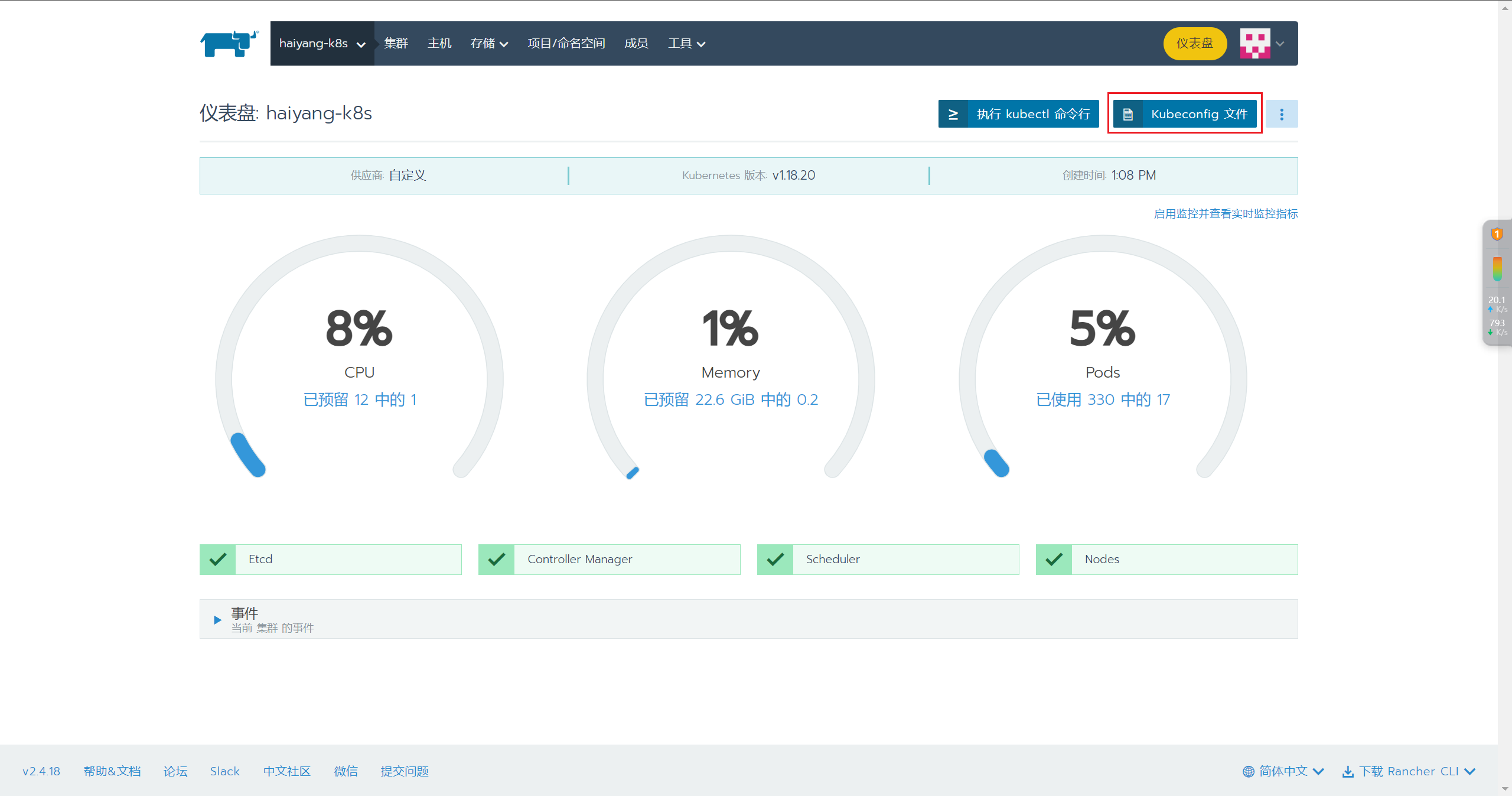Click the Controller Manager checkmark icon
1512x796 pixels.
click(x=497, y=559)
